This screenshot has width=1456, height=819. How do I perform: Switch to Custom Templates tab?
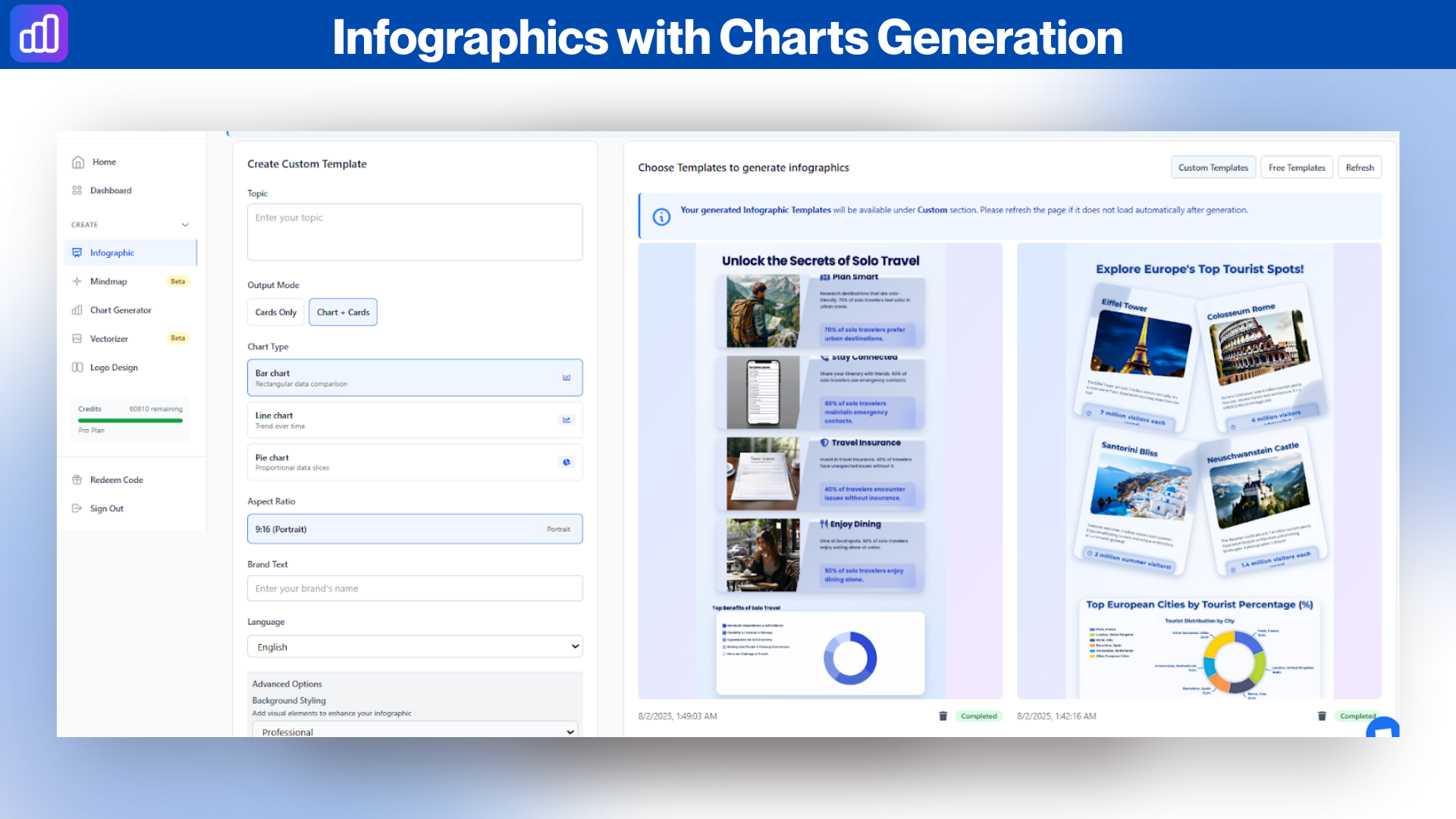pyautogui.click(x=1213, y=167)
